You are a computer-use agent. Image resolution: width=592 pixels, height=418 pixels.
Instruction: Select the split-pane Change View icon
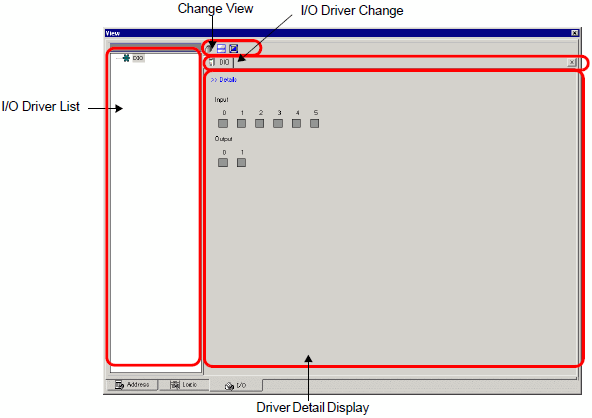coord(221,48)
